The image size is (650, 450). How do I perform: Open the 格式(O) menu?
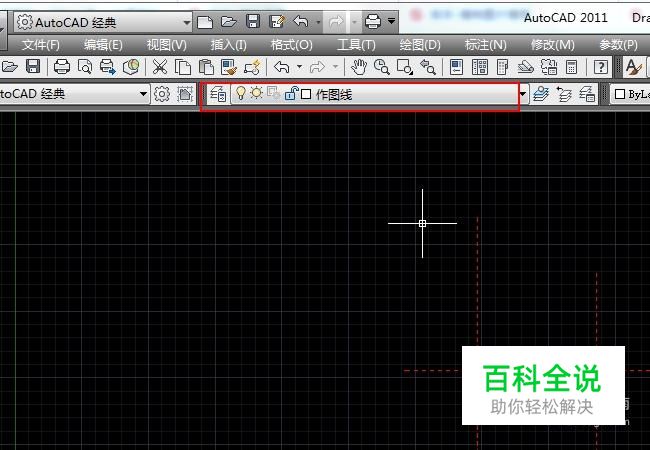coord(291,45)
